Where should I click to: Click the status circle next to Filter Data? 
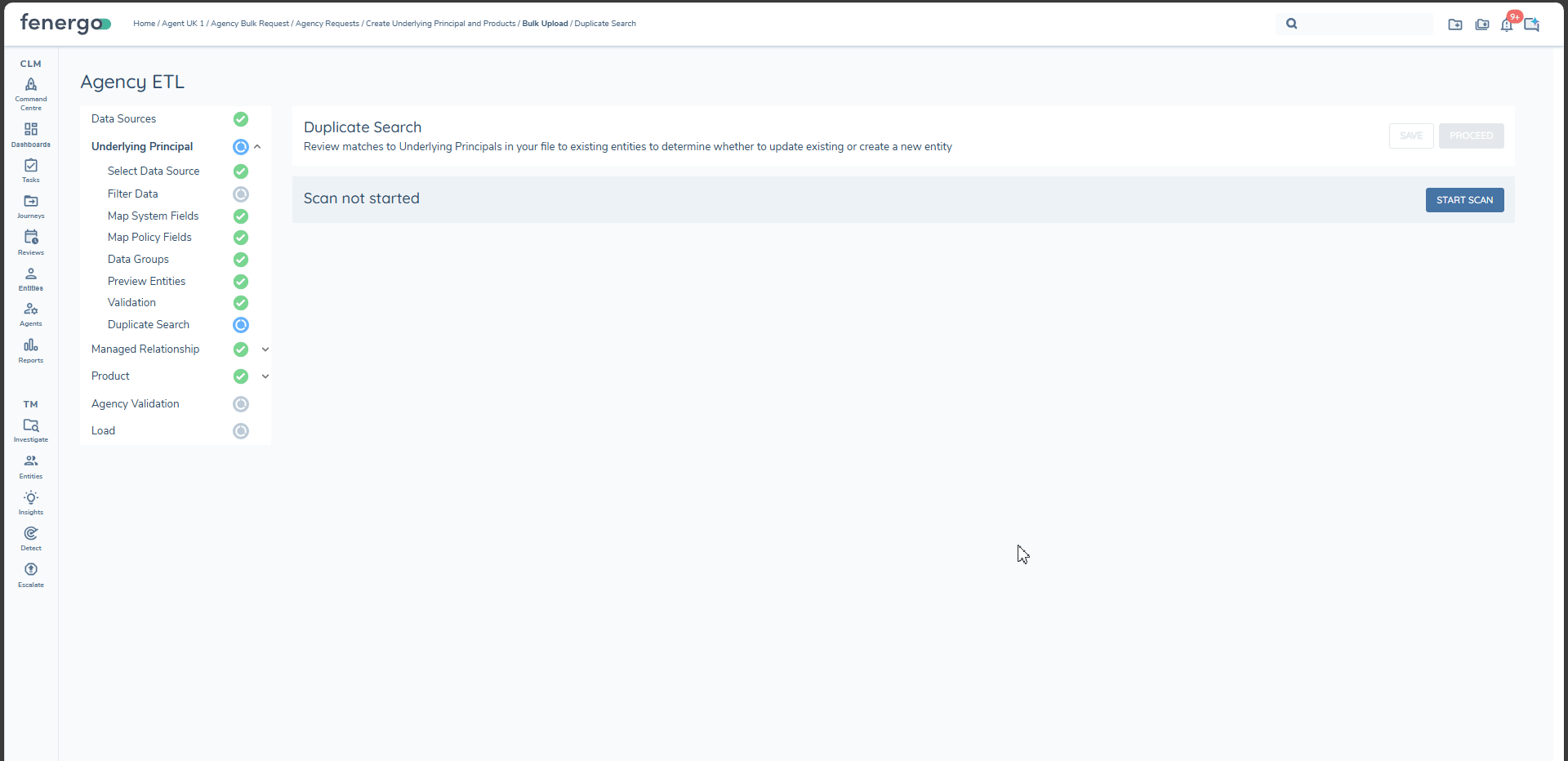(241, 194)
